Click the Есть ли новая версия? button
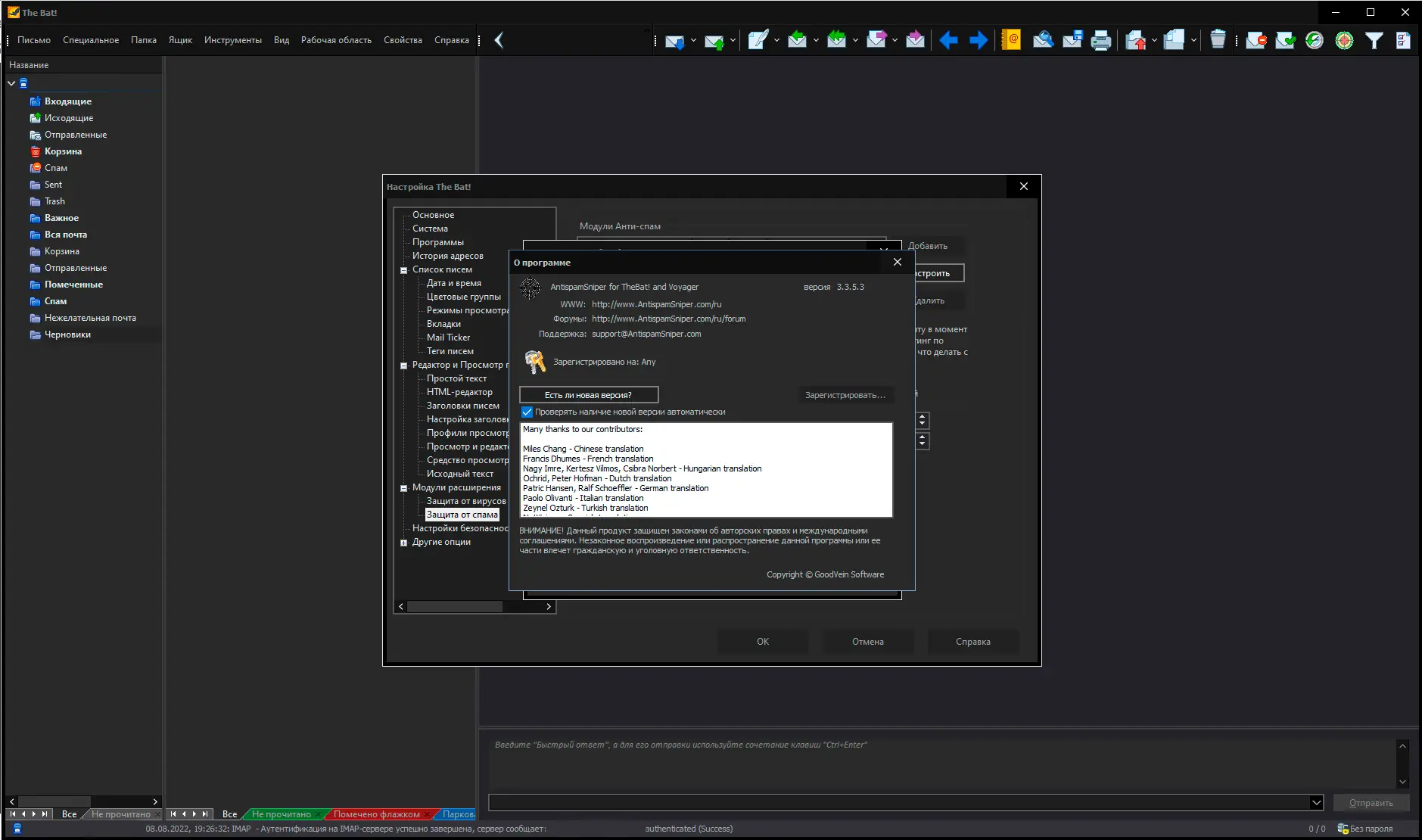Image resolution: width=1422 pixels, height=840 pixels. tap(589, 395)
